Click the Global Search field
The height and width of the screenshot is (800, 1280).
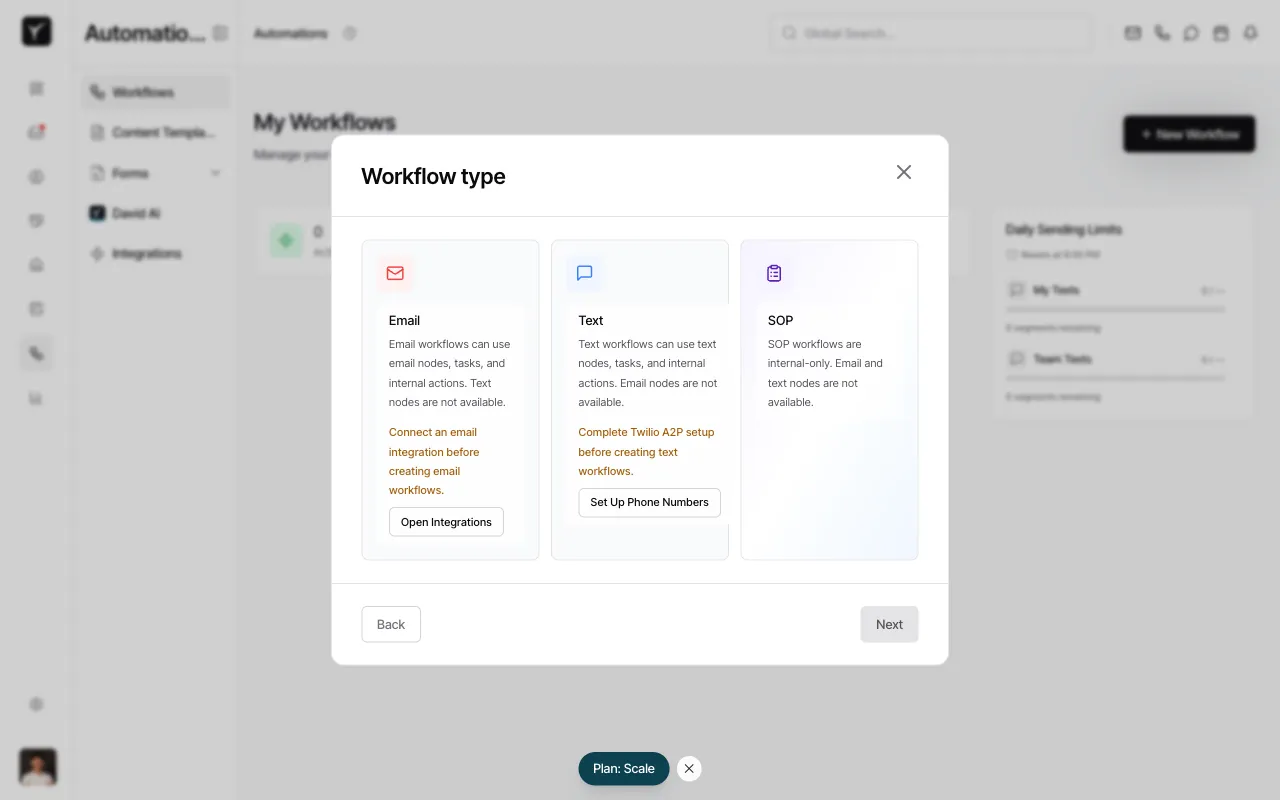(930, 33)
